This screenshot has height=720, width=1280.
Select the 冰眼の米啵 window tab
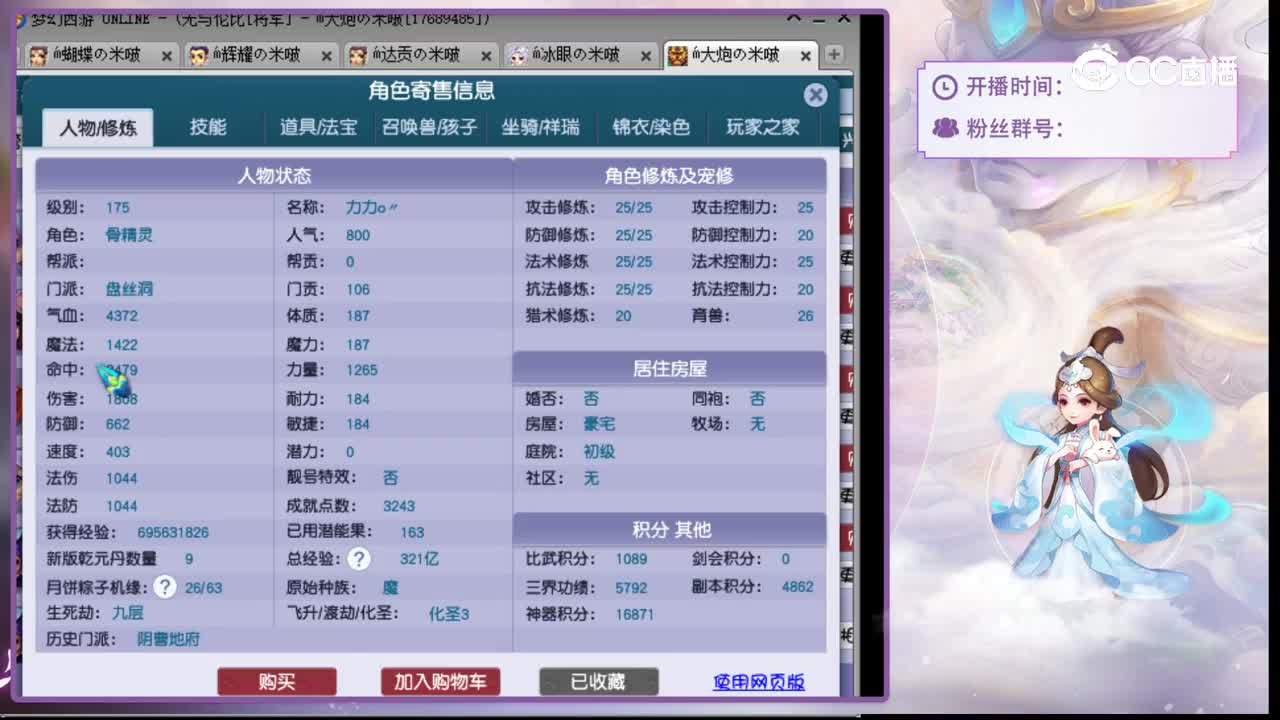point(580,55)
